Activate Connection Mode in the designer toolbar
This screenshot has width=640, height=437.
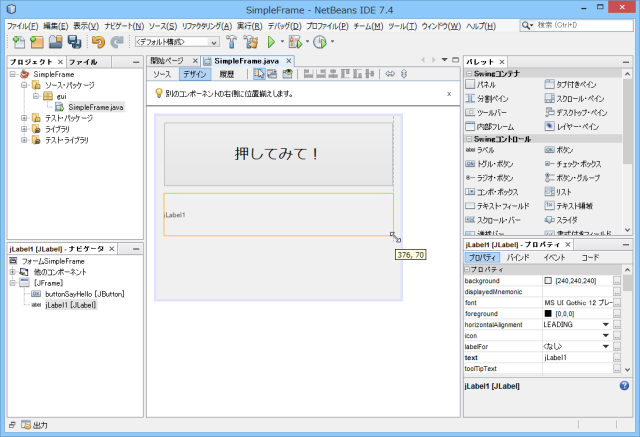(272, 74)
